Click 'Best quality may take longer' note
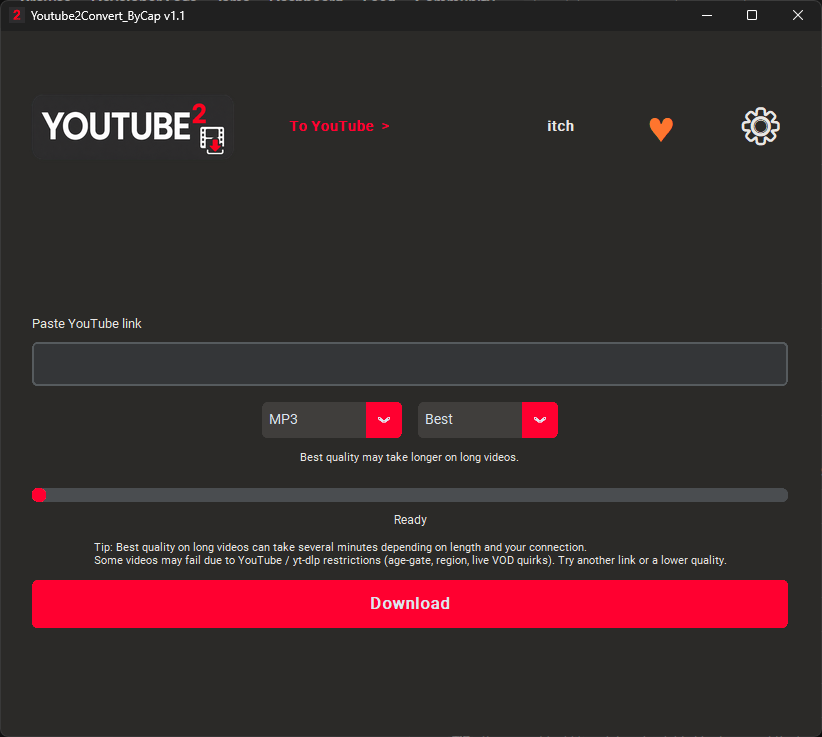822x737 pixels. point(409,458)
